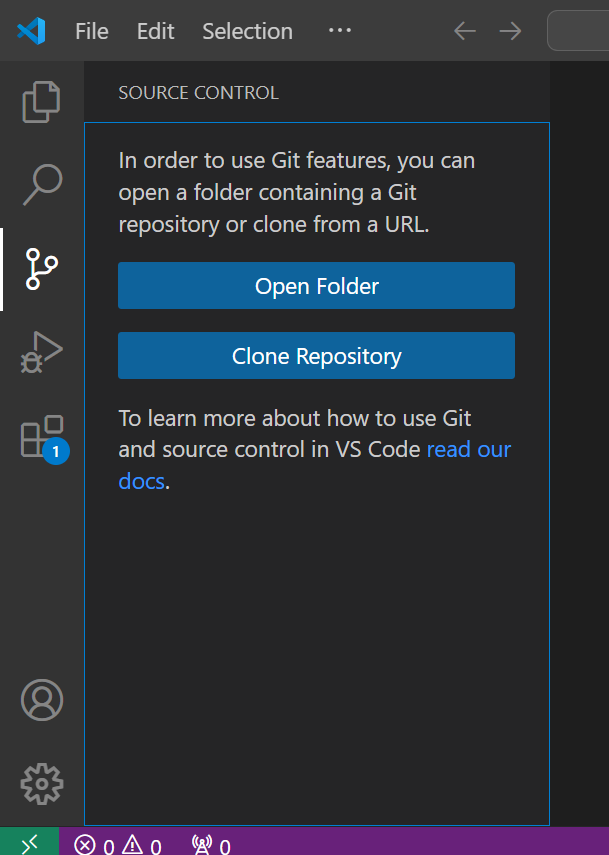Click the command center search box
This screenshot has height=855, width=609.
pyautogui.click(x=578, y=31)
